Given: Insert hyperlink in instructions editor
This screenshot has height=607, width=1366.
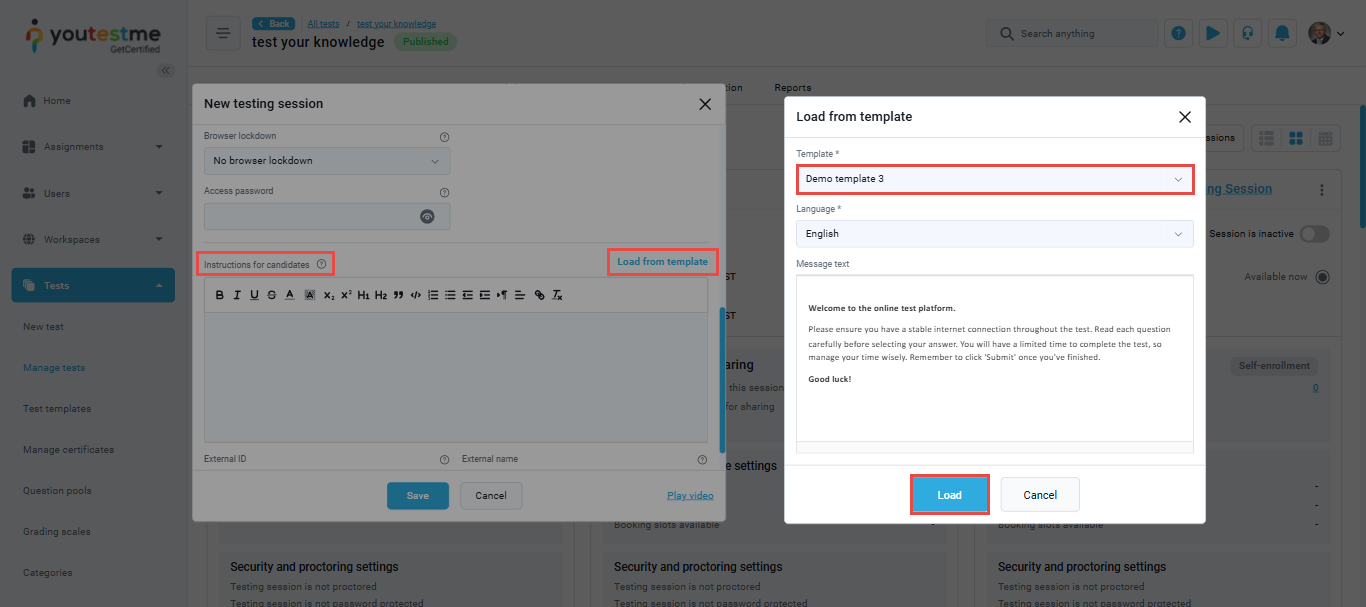Looking at the screenshot, I should [540, 295].
